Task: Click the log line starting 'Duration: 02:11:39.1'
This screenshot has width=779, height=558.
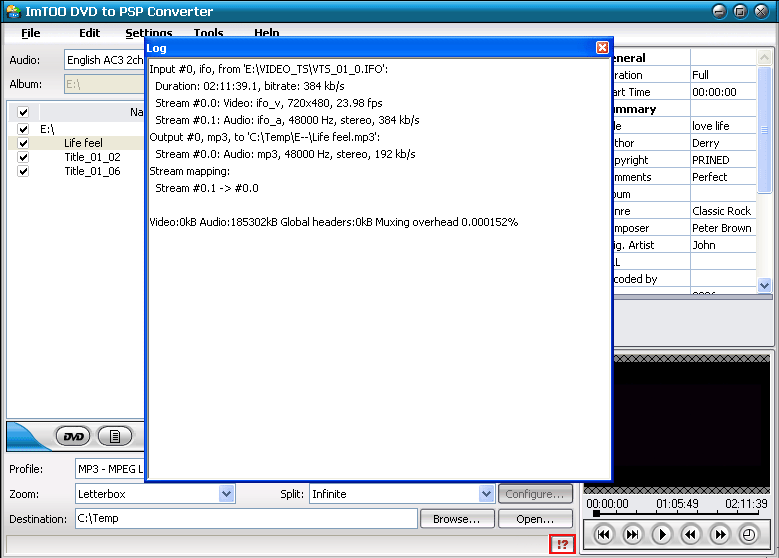Action: 249,86
